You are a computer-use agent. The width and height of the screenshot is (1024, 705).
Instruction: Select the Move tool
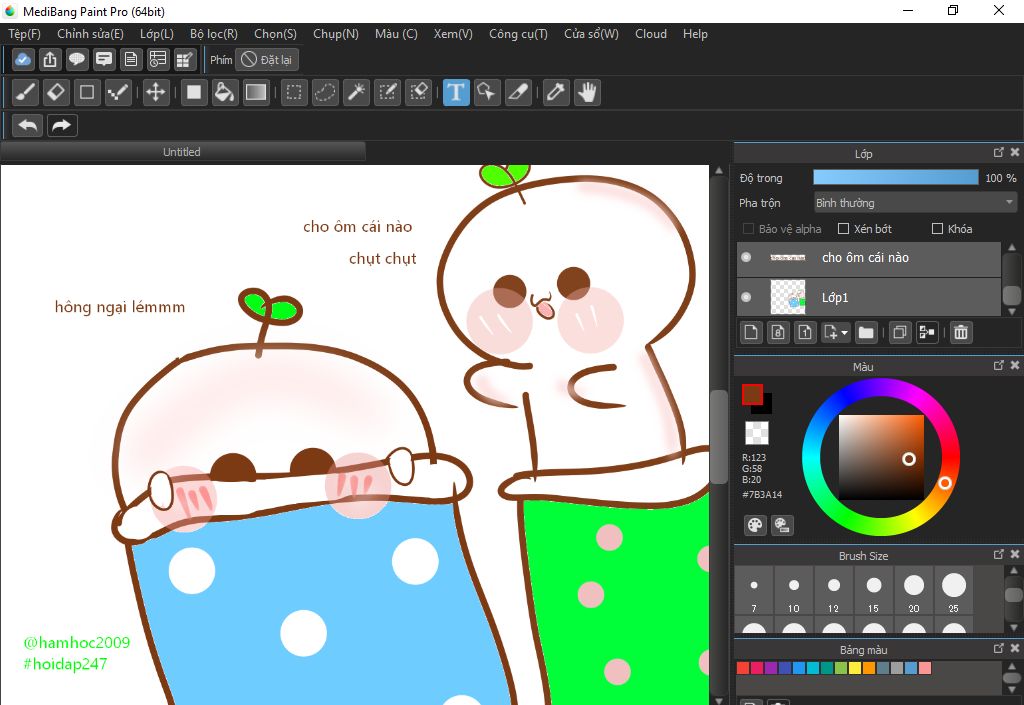pos(155,93)
